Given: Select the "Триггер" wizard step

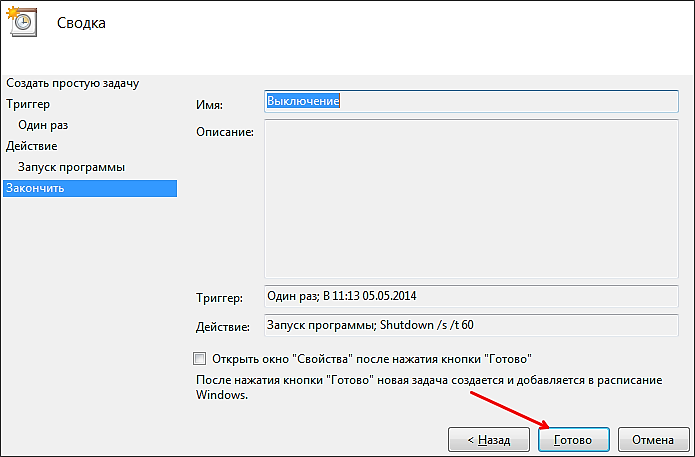Looking at the screenshot, I should pos(28,103).
